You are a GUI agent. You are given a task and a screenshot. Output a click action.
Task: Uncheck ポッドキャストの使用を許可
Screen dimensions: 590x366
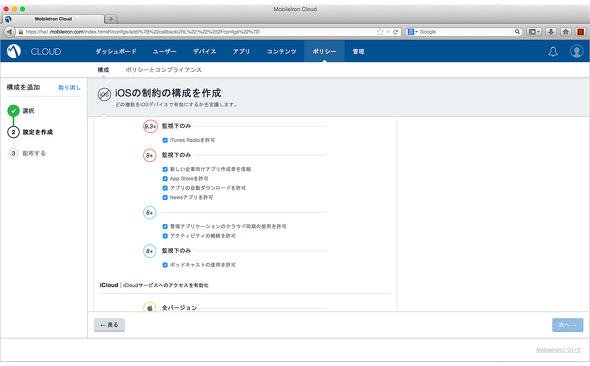coord(165,265)
